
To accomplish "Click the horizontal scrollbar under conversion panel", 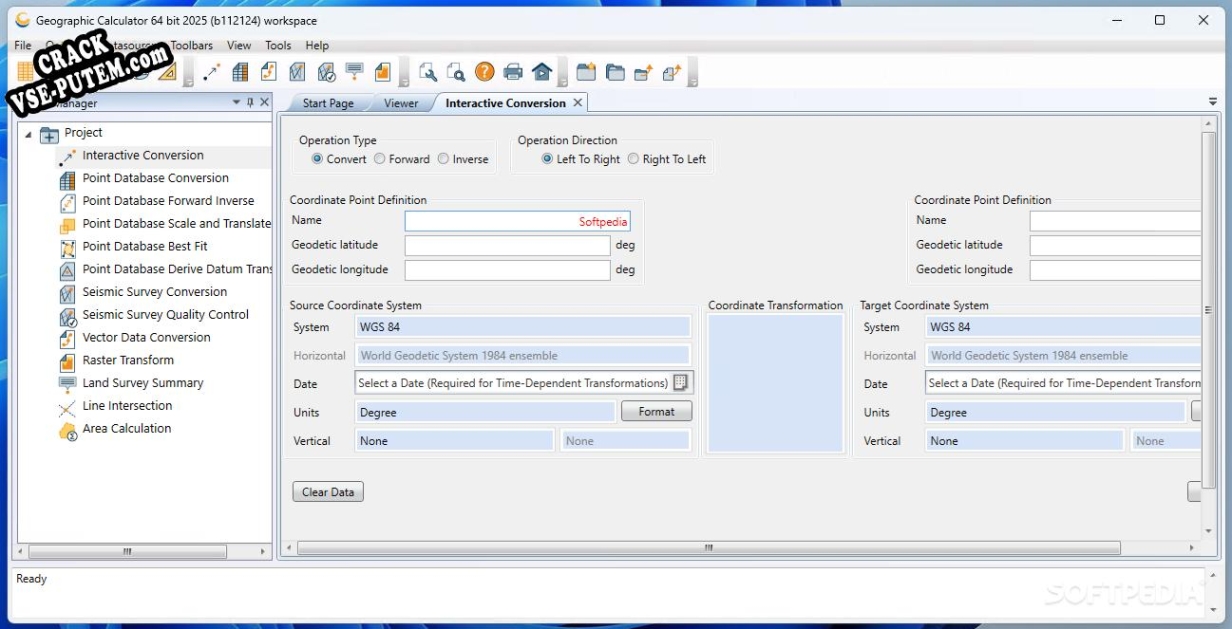I will pyautogui.click(x=708, y=548).
